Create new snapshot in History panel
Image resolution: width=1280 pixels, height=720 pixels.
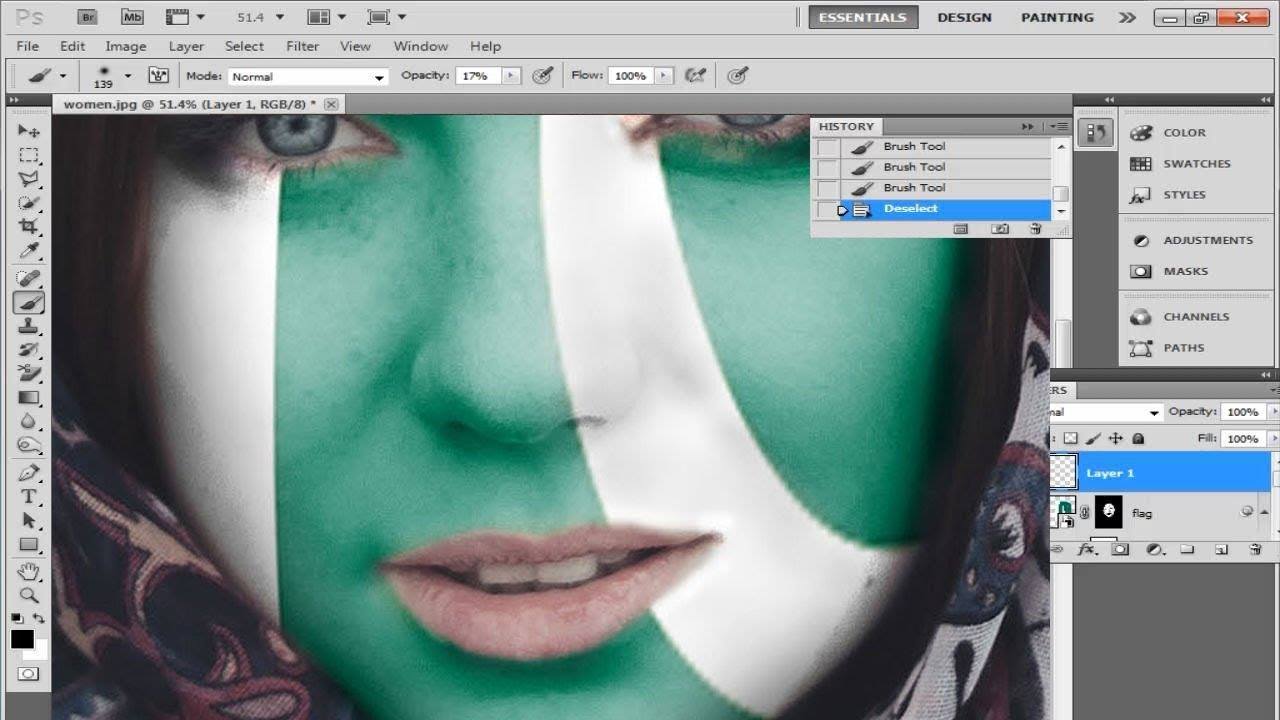[x=999, y=229]
